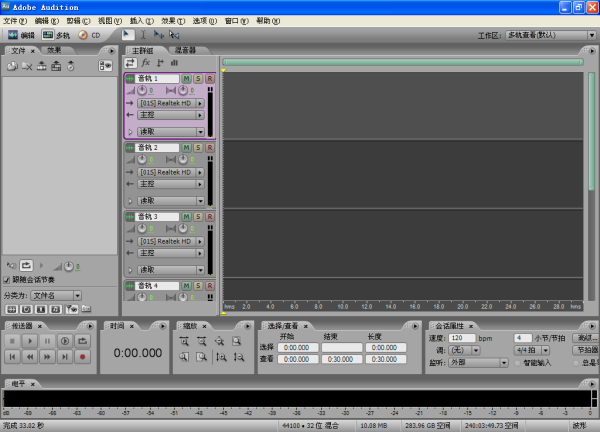Click Tempo bpm field showing 120
Viewport: 600px width, 432px height.
click(461, 338)
